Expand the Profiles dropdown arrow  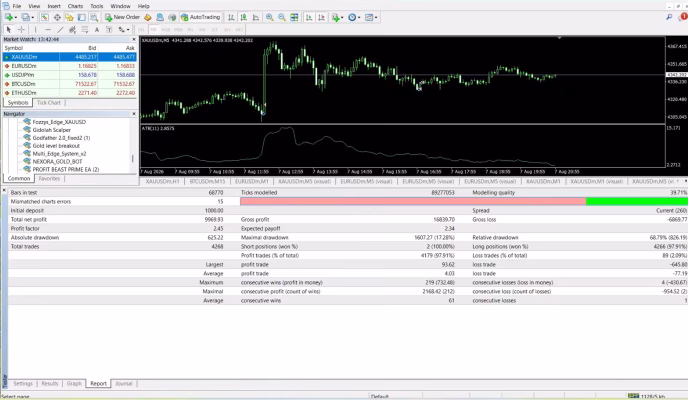pos(33,18)
